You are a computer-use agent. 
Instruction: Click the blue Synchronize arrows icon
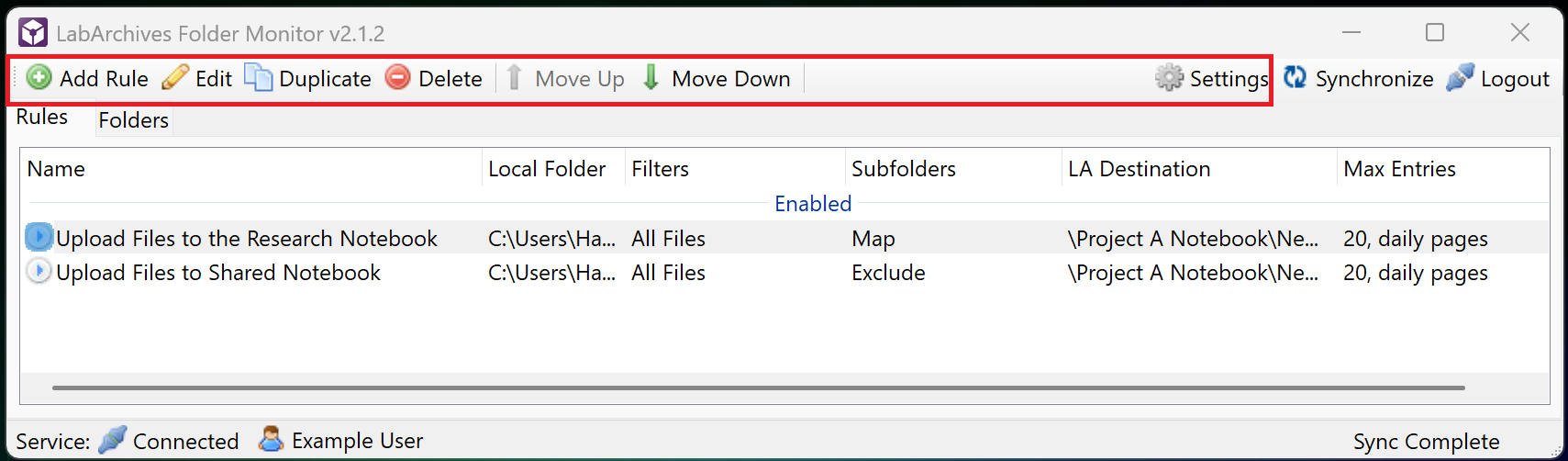pos(1295,78)
